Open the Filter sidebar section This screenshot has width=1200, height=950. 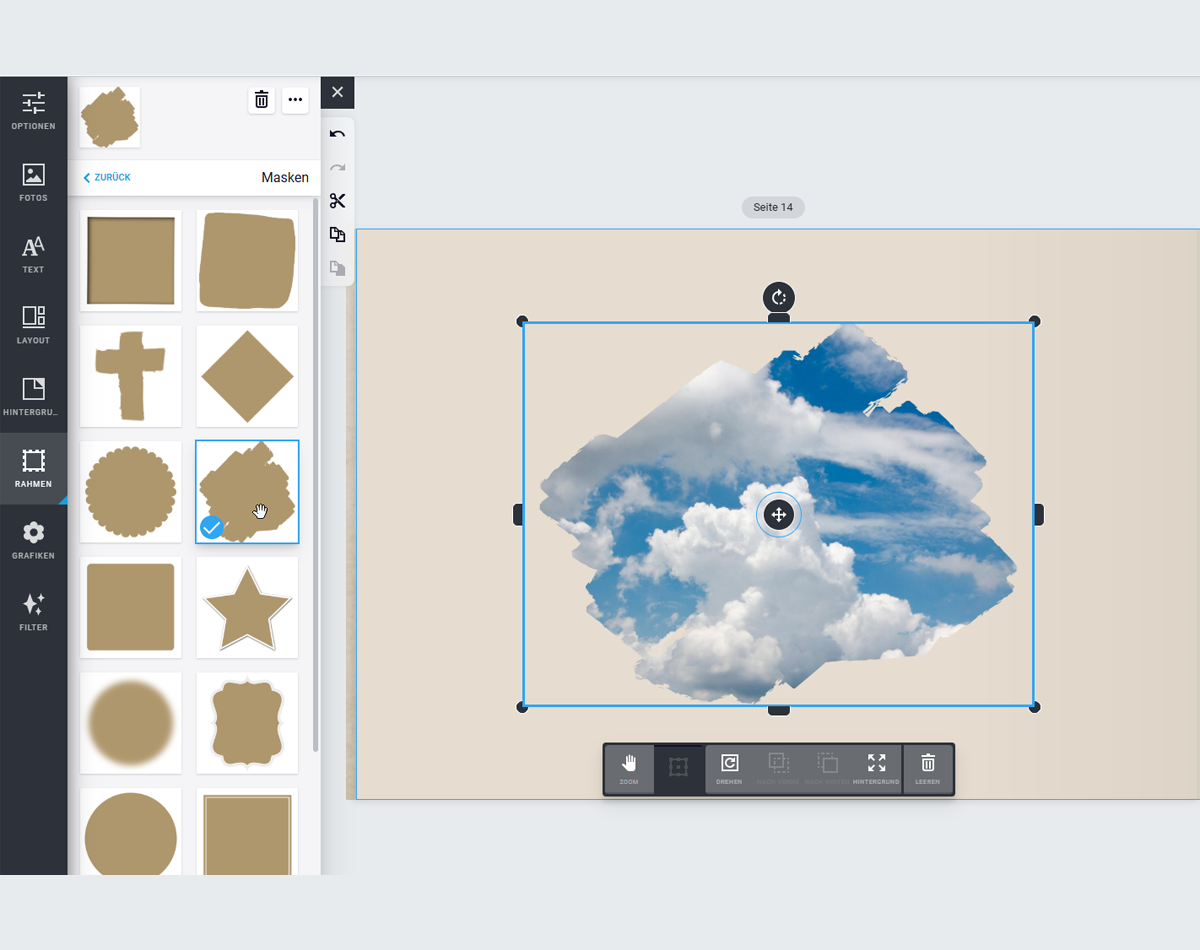(33, 612)
